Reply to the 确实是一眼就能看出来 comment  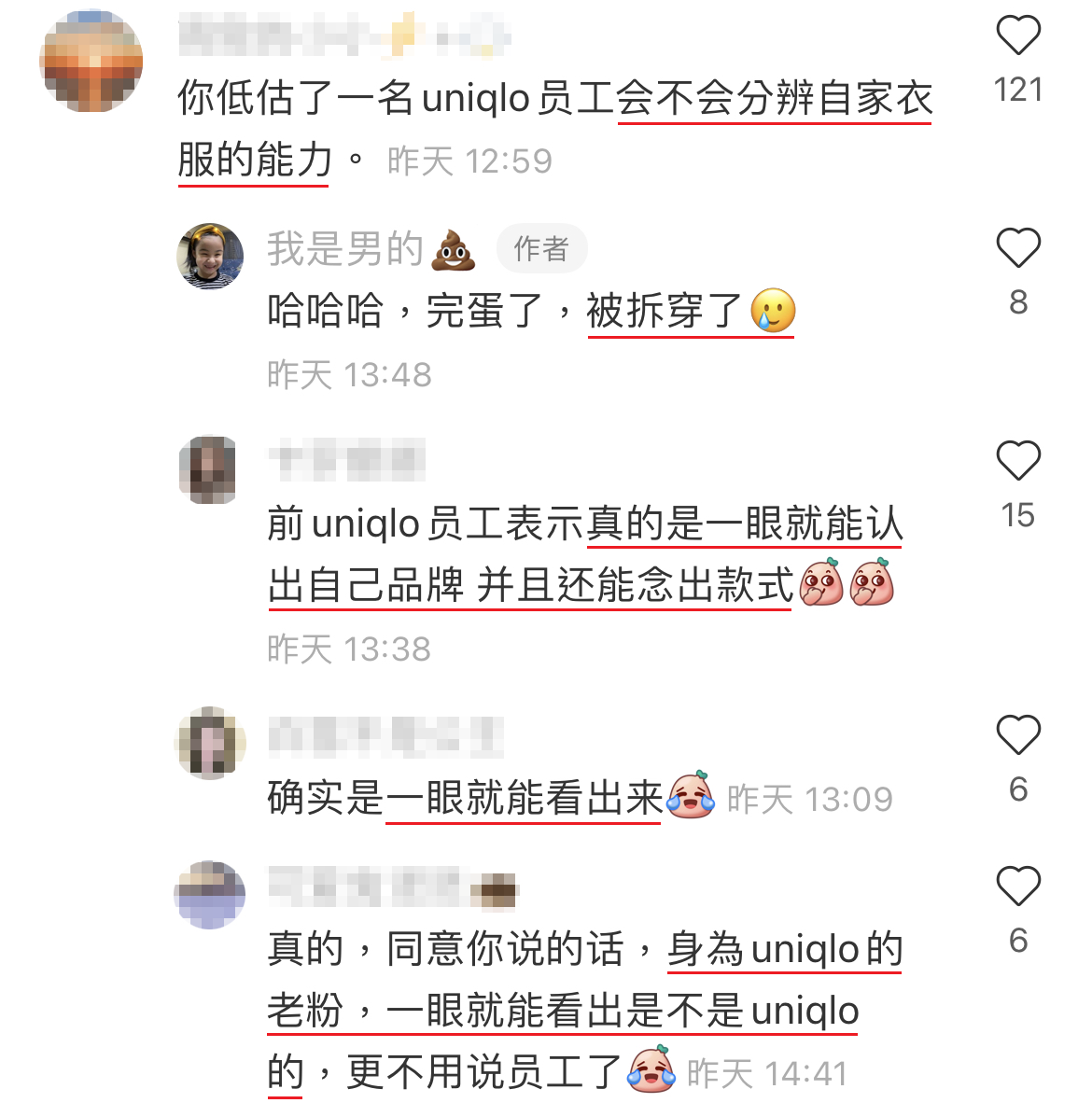coord(491,797)
